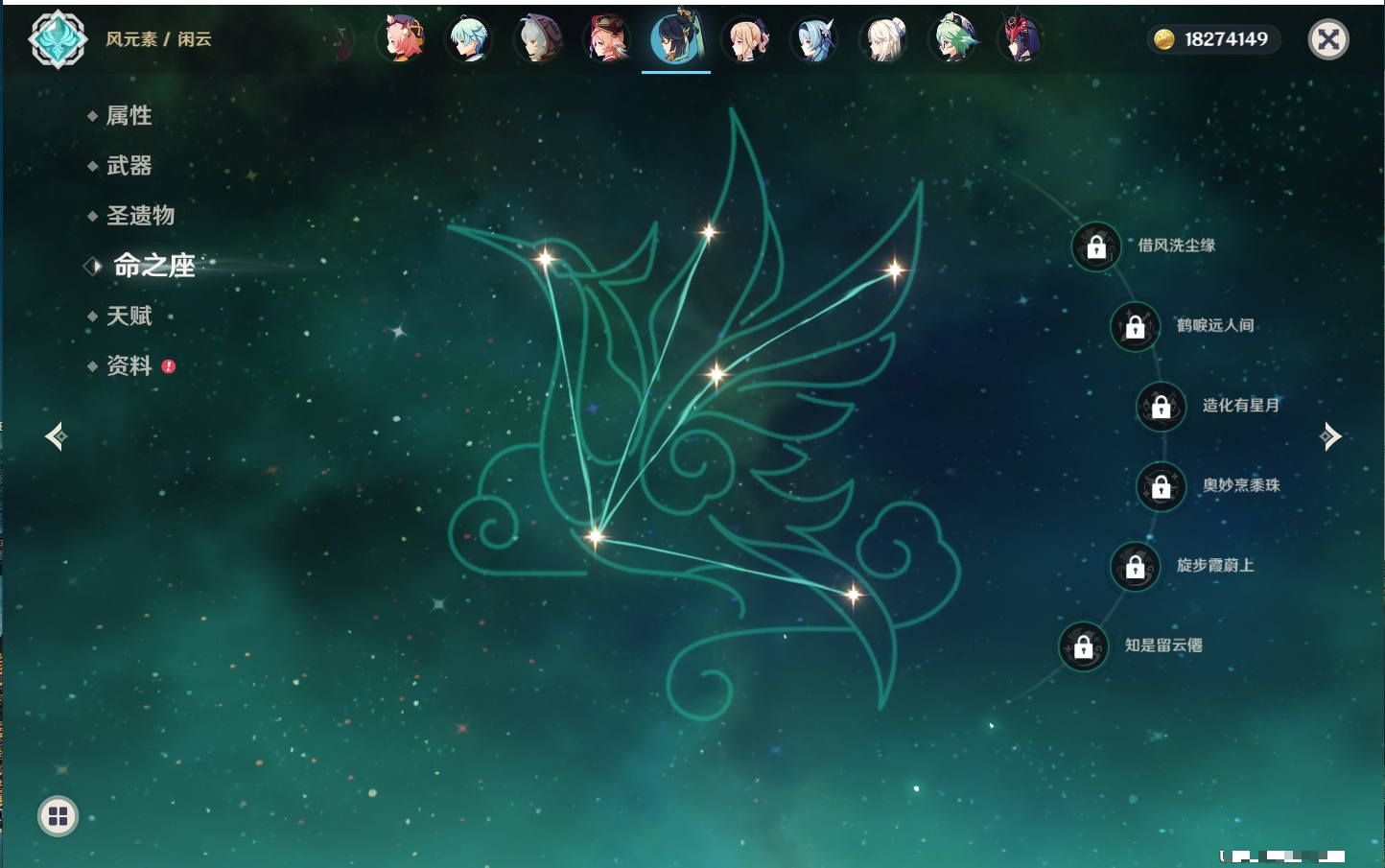The image size is (1385, 868).
Task: Pick Kujou Sara's red-masked avatar
Action: coord(1021,39)
